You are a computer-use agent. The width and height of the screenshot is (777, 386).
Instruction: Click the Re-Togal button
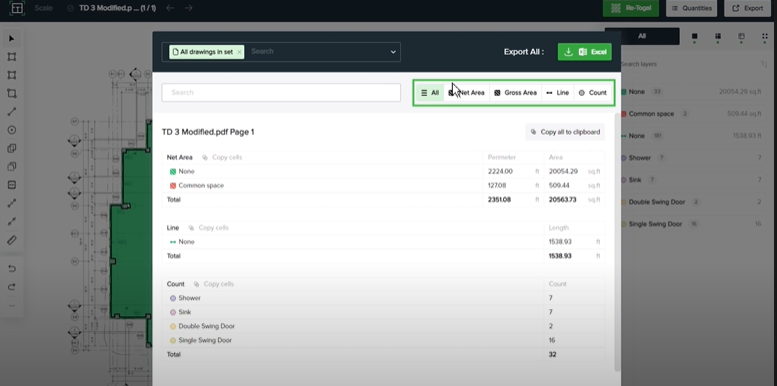[x=631, y=8]
